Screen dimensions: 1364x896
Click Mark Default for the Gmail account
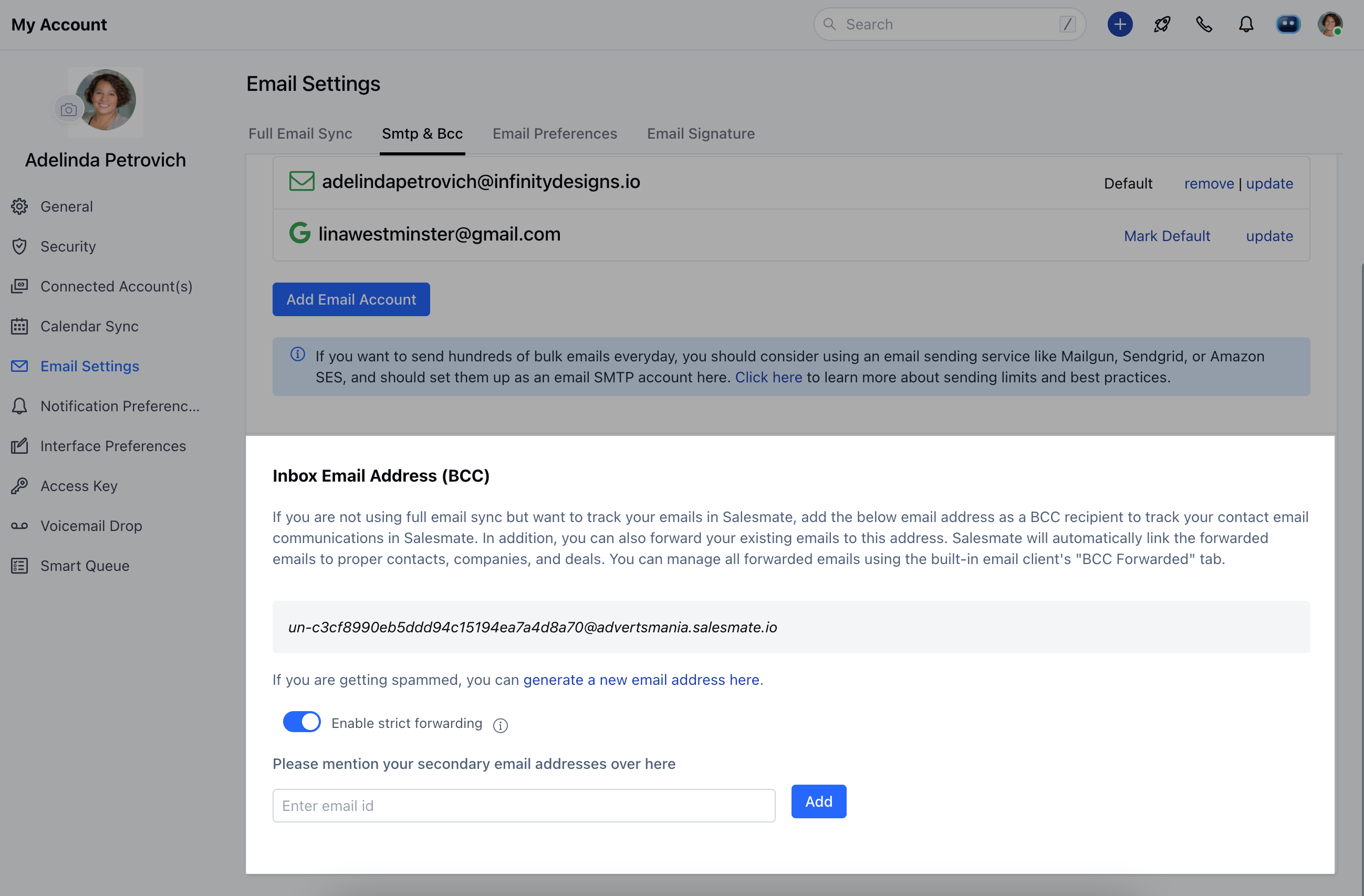click(1167, 236)
